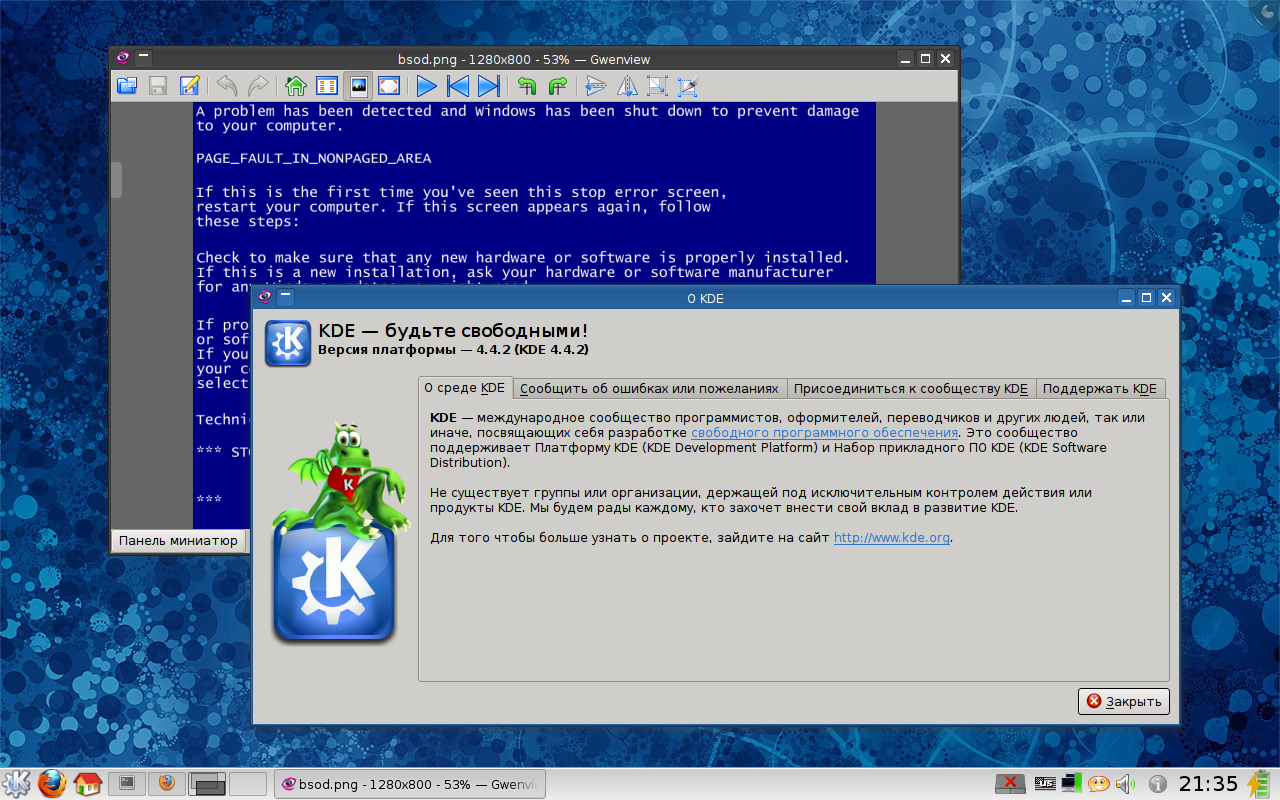This screenshot has width=1280, height=800.
Task: Open the Поддержать KDE tab
Action: click(1100, 389)
